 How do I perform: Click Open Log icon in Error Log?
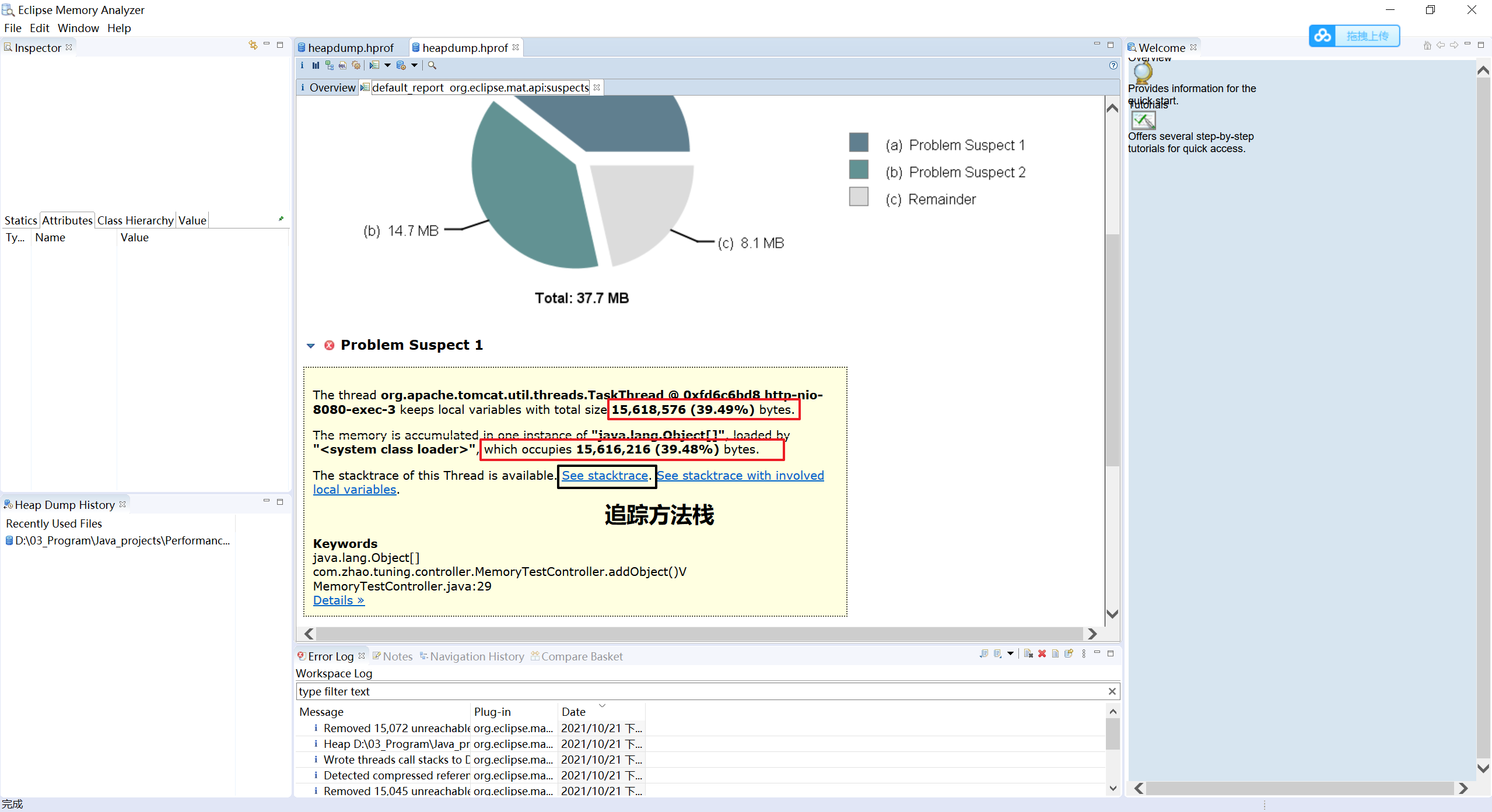coord(1055,653)
